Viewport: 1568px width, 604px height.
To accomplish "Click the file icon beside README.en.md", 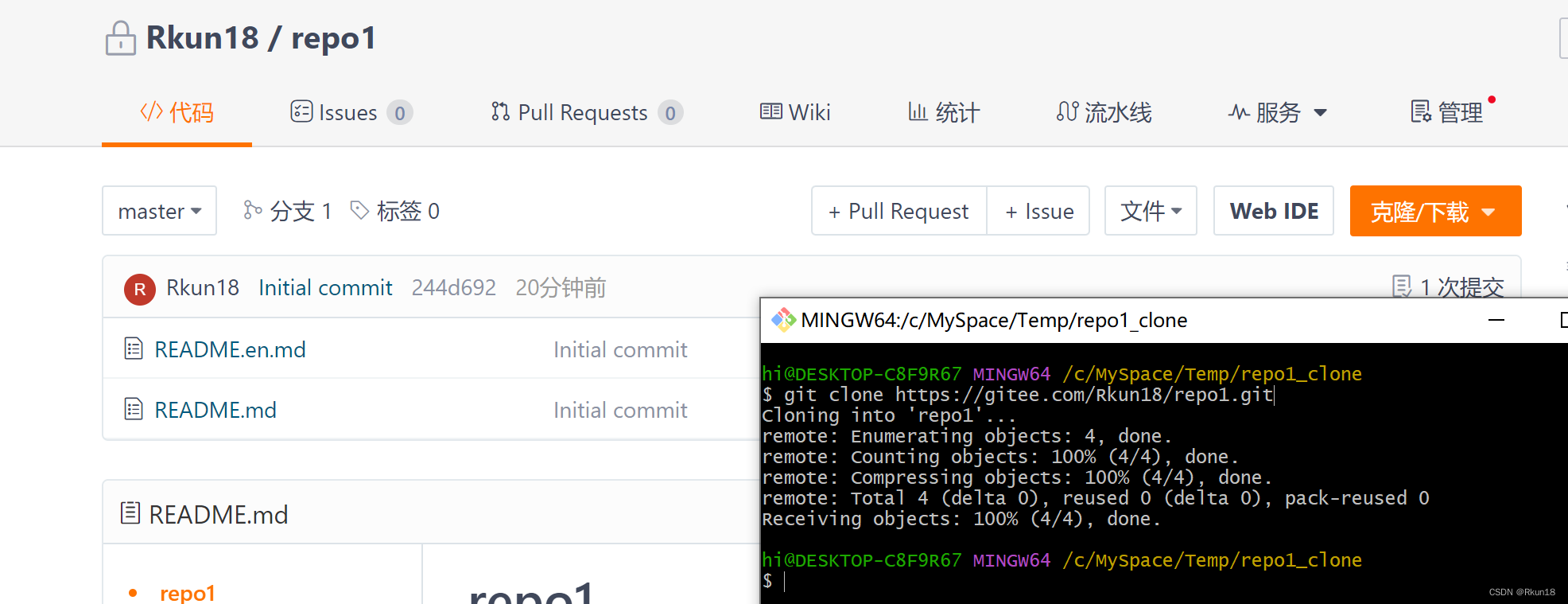I will tap(134, 349).
